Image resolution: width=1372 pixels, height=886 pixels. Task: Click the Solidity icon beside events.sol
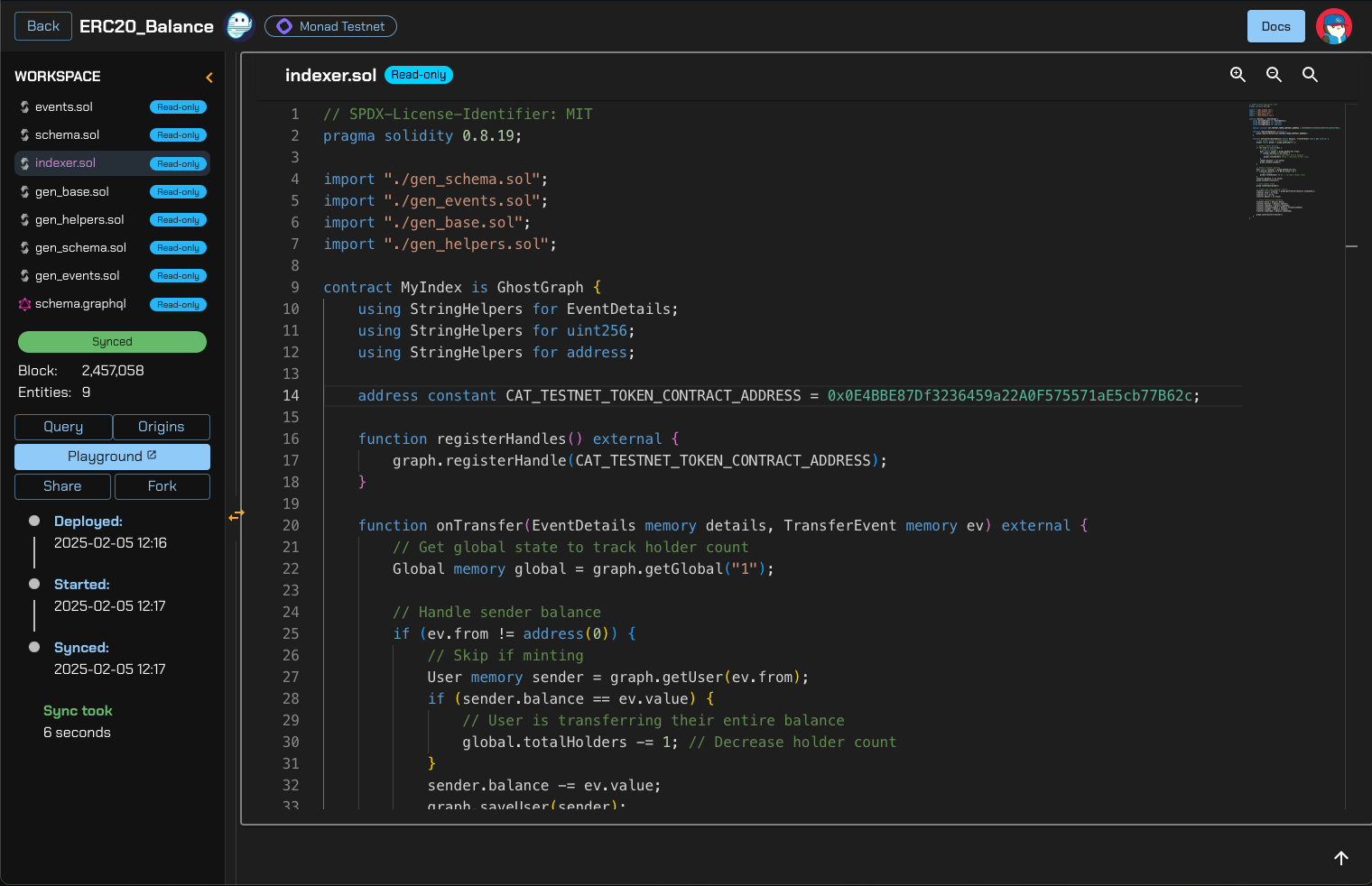(x=23, y=106)
